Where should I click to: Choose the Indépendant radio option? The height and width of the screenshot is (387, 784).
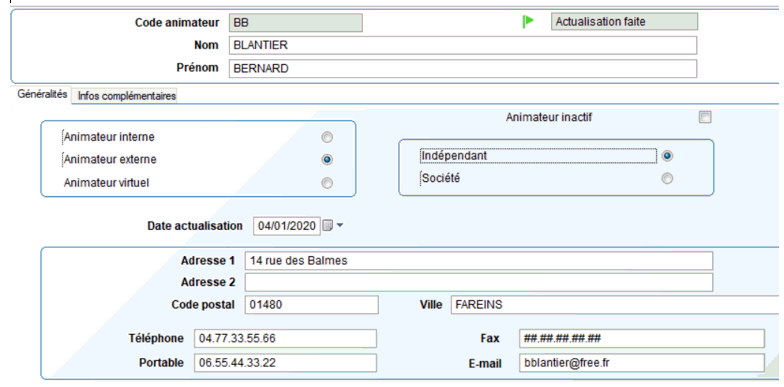pyautogui.click(x=667, y=156)
